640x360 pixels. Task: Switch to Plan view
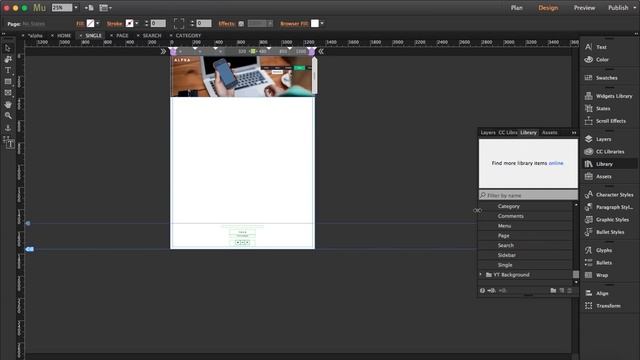516,8
